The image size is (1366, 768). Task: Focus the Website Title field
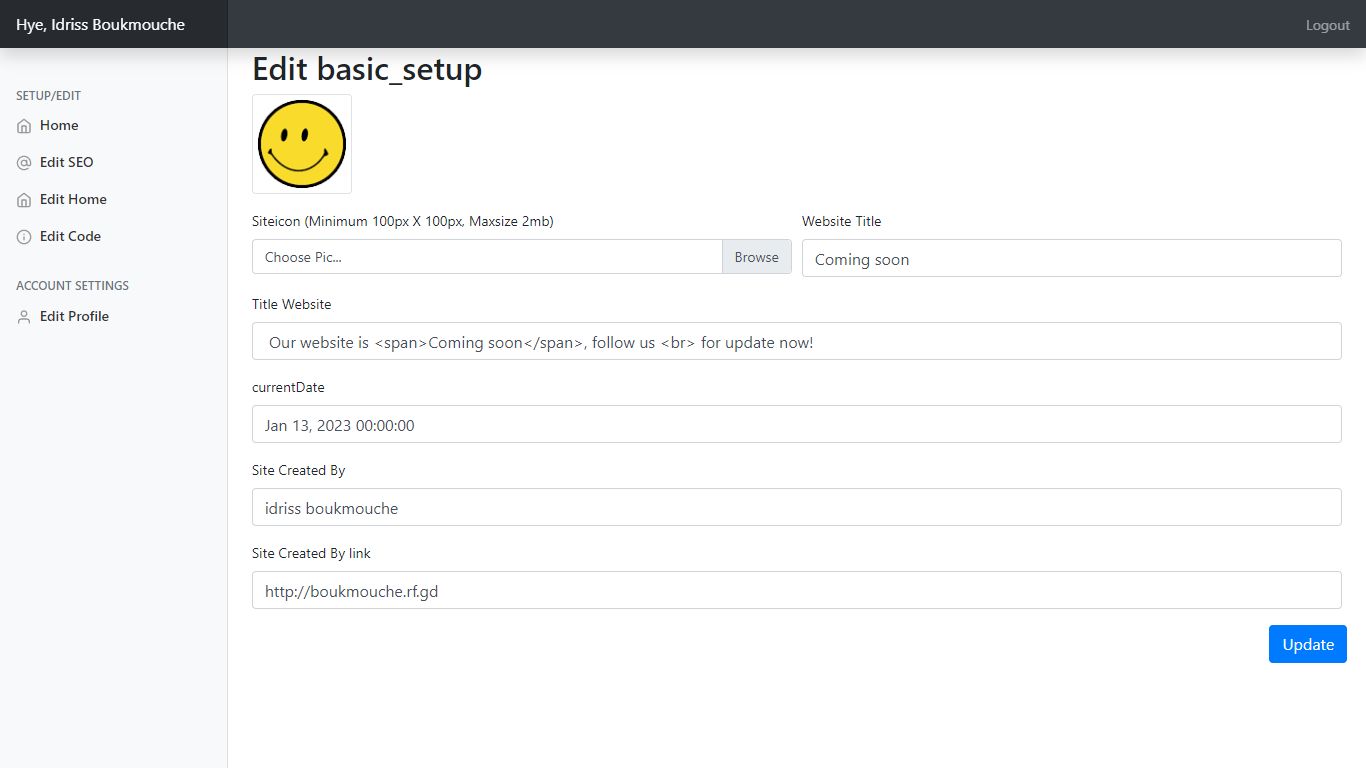(x=1072, y=258)
